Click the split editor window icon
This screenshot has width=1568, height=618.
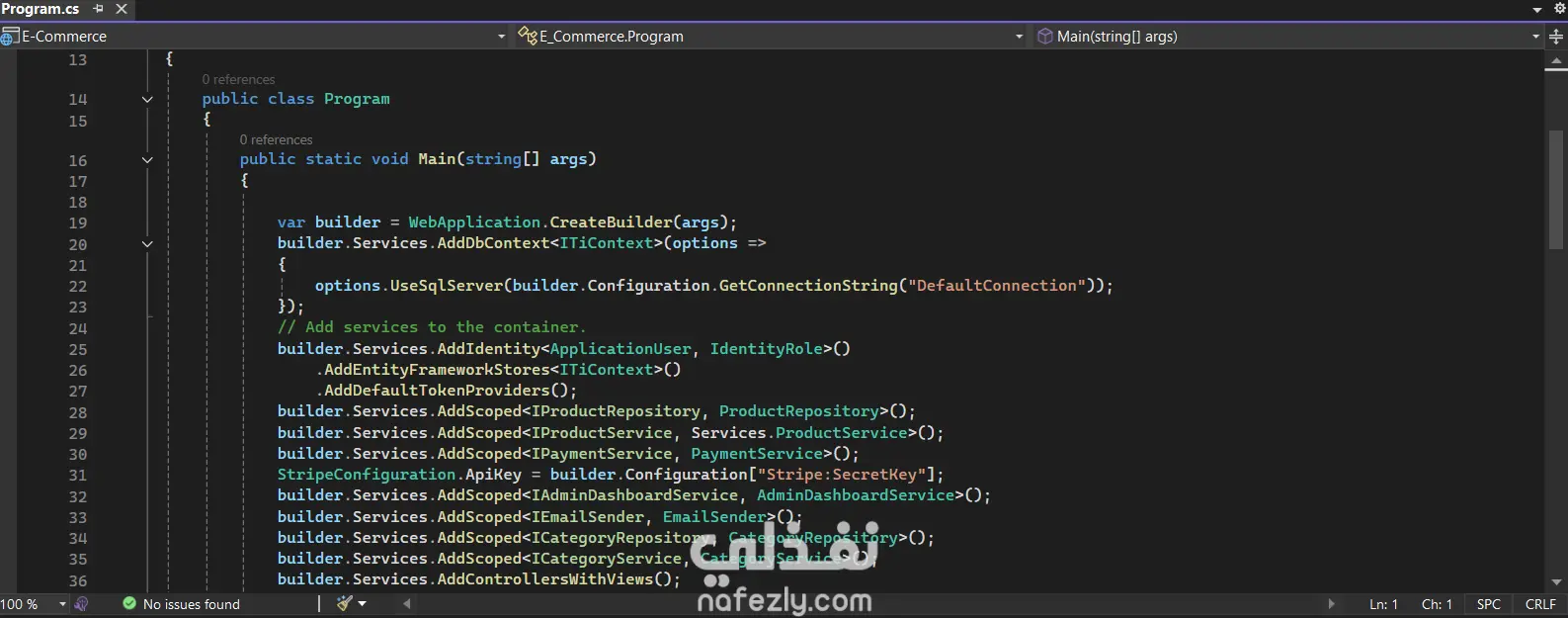click(x=1556, y=37)
